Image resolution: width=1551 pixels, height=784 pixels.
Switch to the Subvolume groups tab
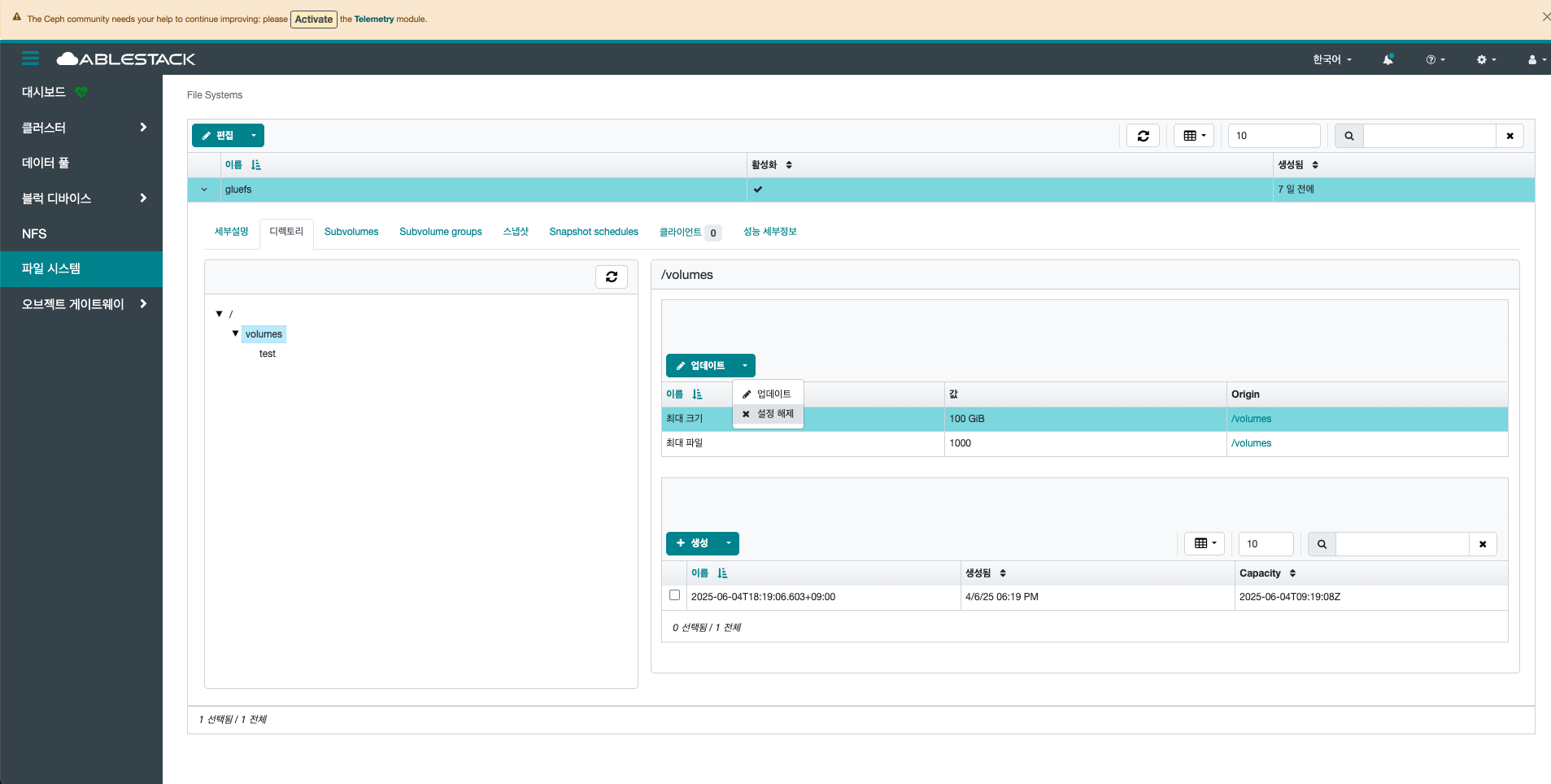[x=440, y=232]
